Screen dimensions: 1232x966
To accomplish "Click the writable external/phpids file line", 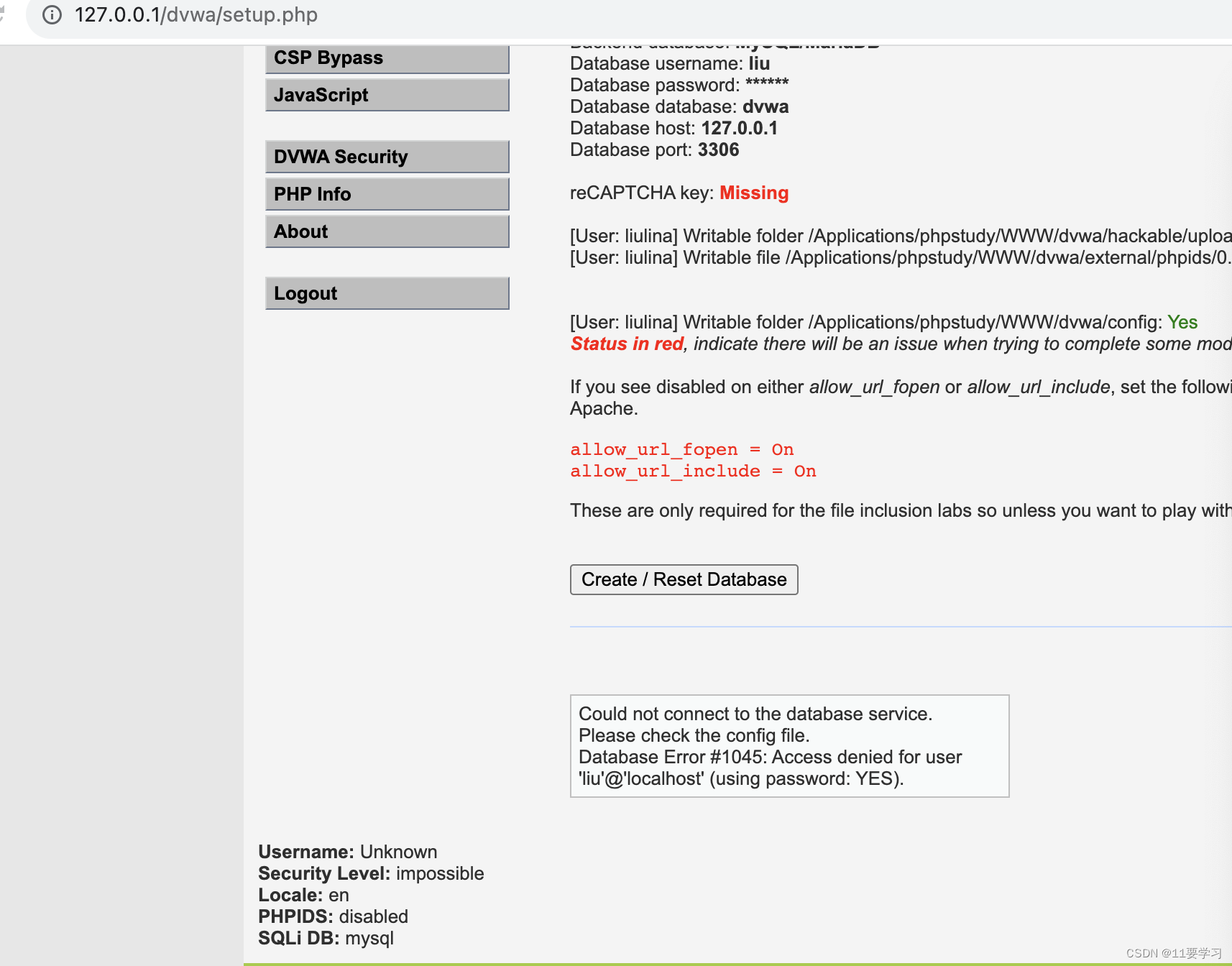I will (x=901, y=257).
